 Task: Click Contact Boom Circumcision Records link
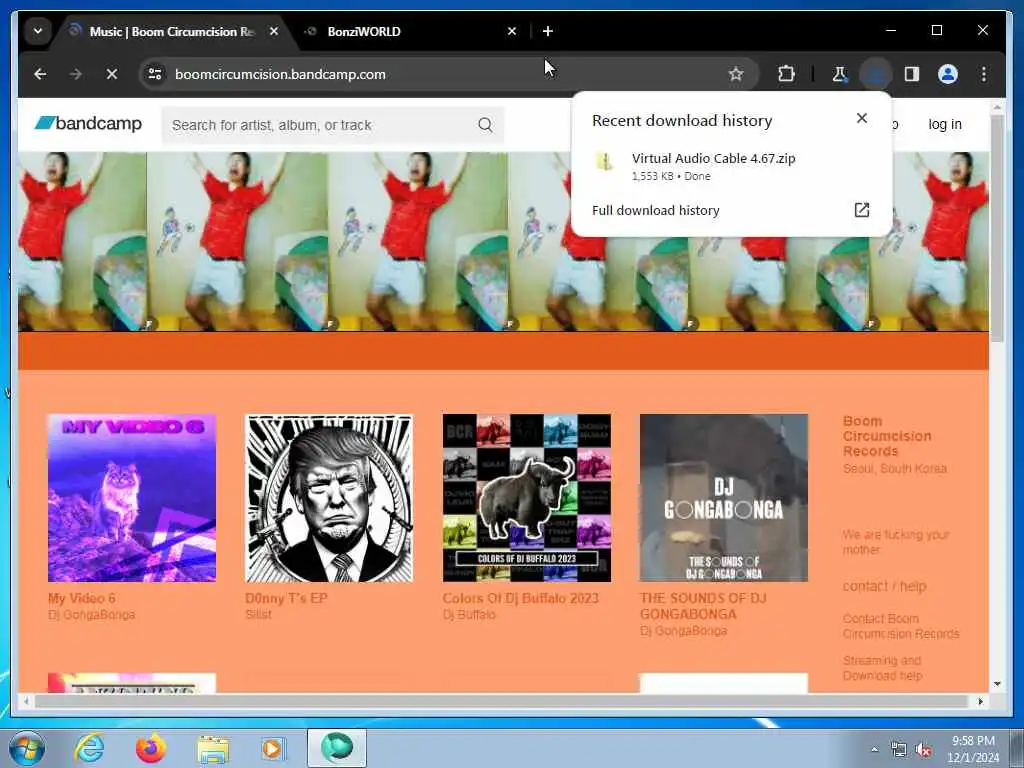pyautogui.click(x=901, y=626)
